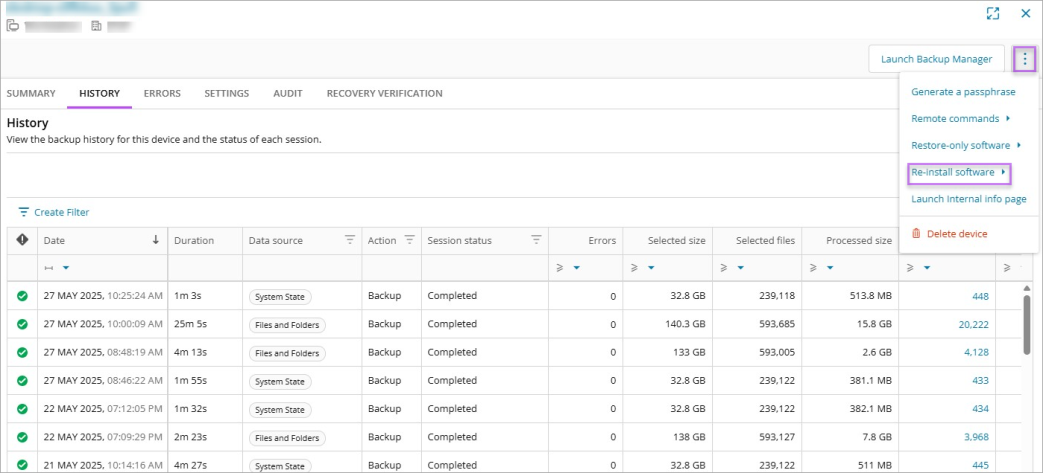Click the Date column sort arrow

155,240
